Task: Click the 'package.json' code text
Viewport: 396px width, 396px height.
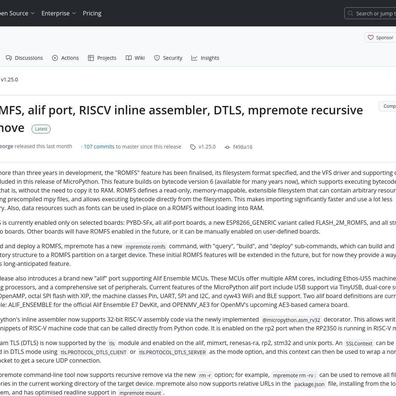Action: click(x=309, y=384)
